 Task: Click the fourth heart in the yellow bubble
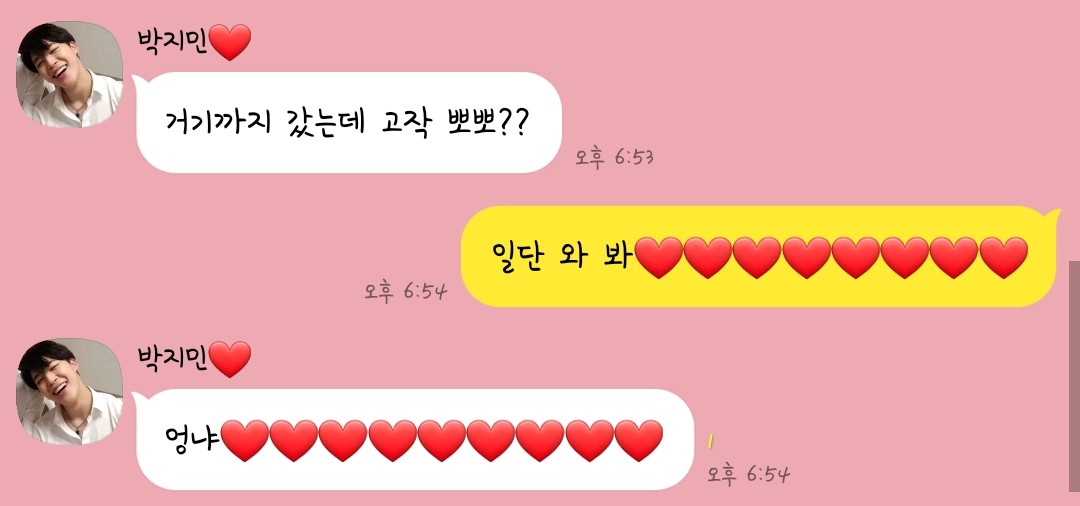pos(807,257)
